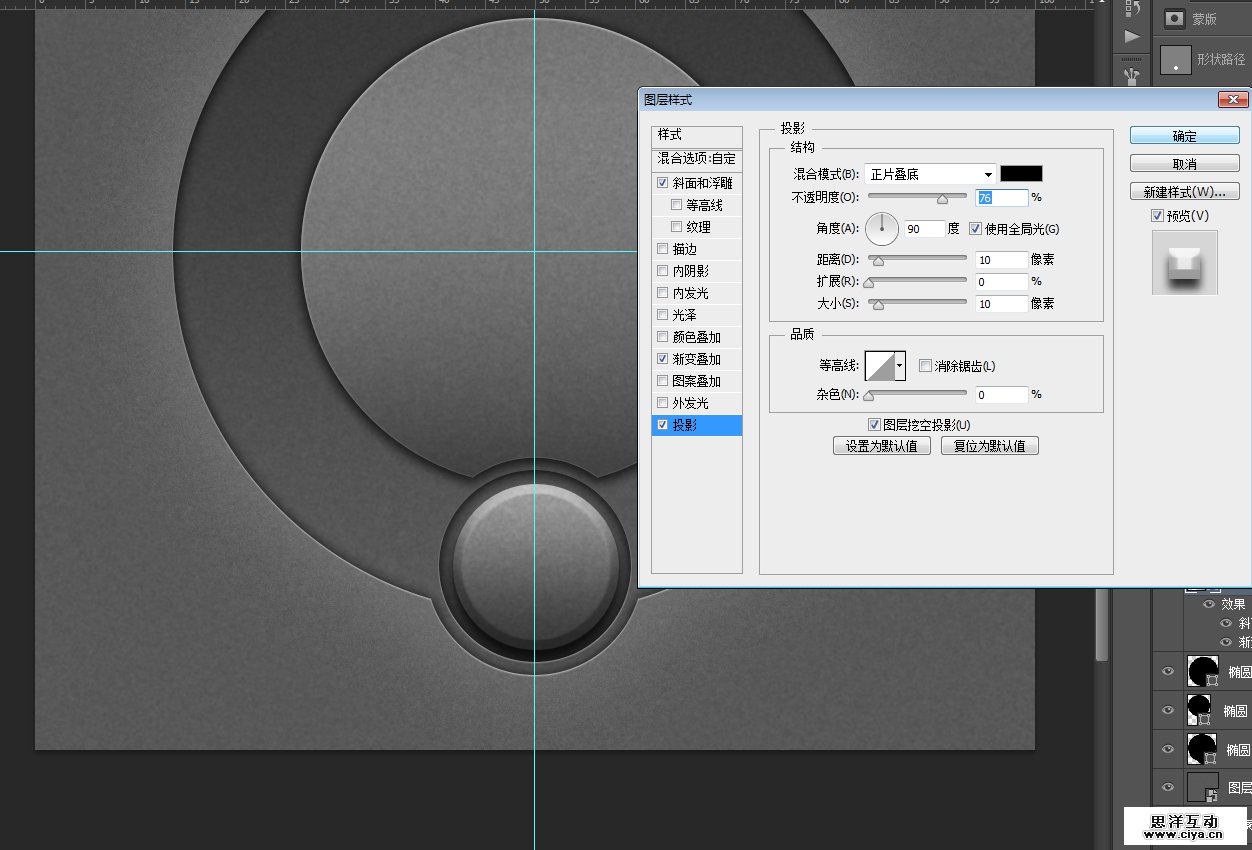Screen dimensions: 1252x850
Task: Click the distance (距离) input field
Action: (1001, 260)
